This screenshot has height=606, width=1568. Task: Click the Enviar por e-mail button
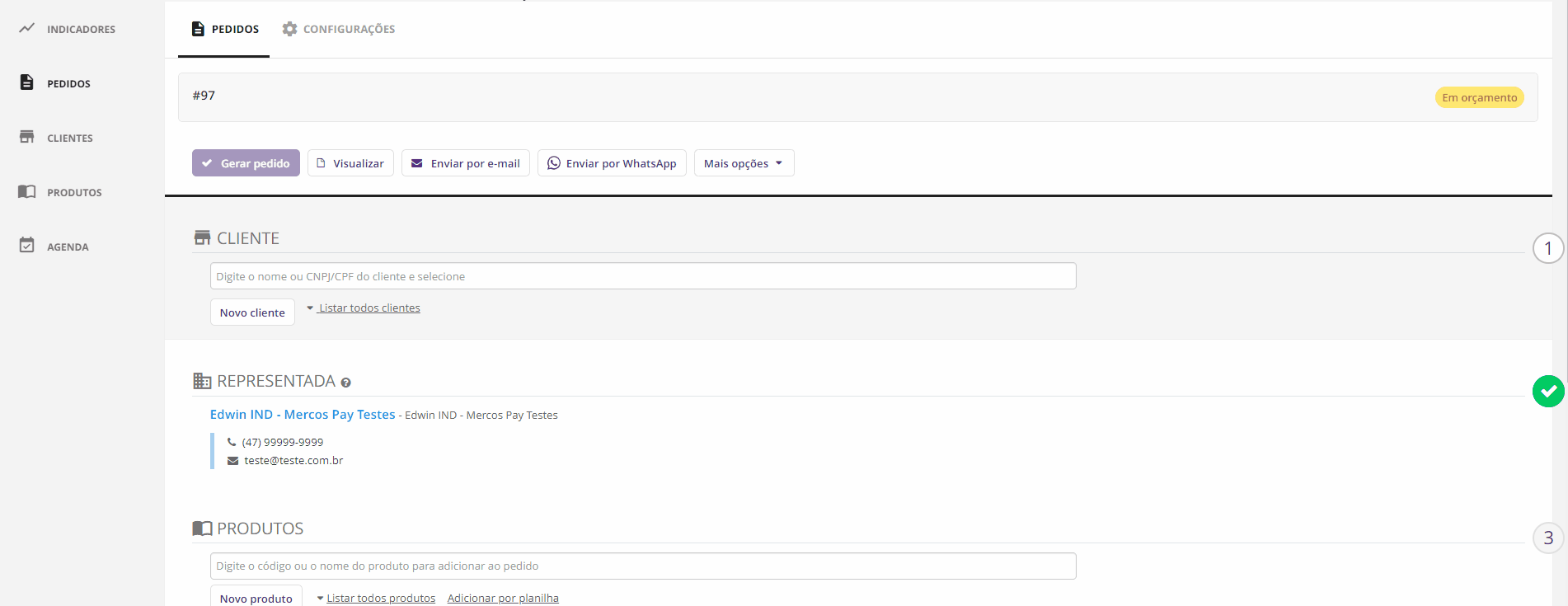tap(465, 163)
